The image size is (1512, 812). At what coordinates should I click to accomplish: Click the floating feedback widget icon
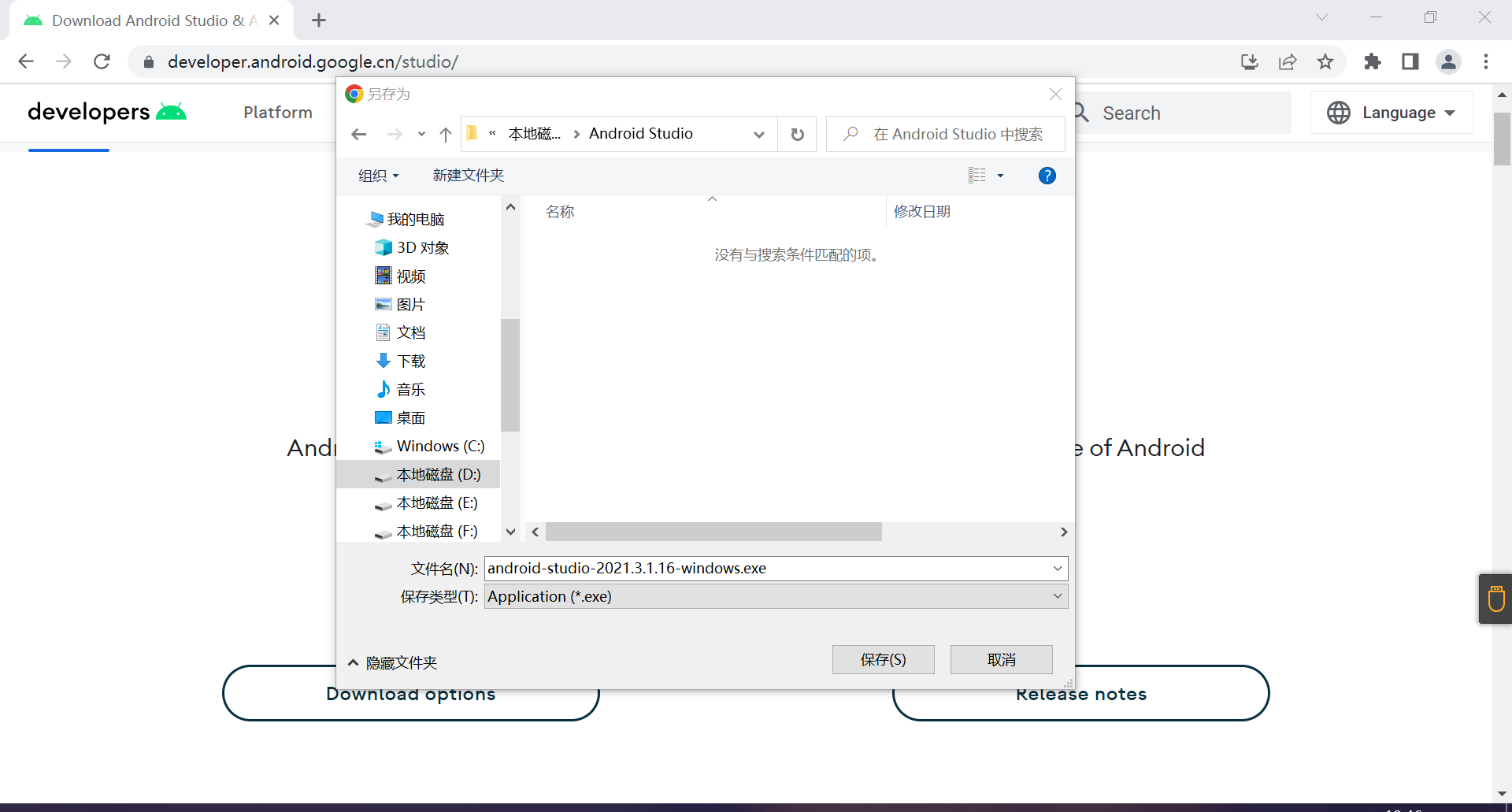point(1496,599)
